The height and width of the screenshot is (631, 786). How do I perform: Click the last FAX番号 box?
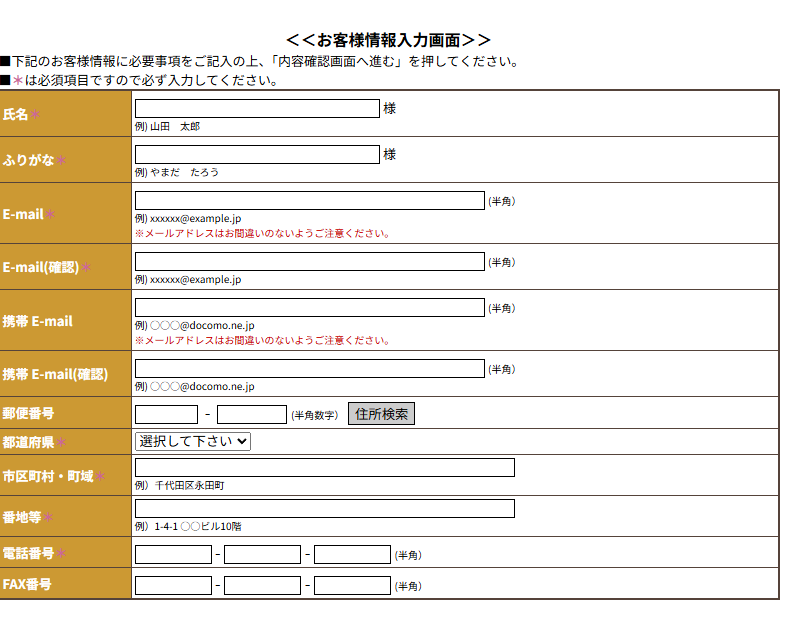(352, 586)
